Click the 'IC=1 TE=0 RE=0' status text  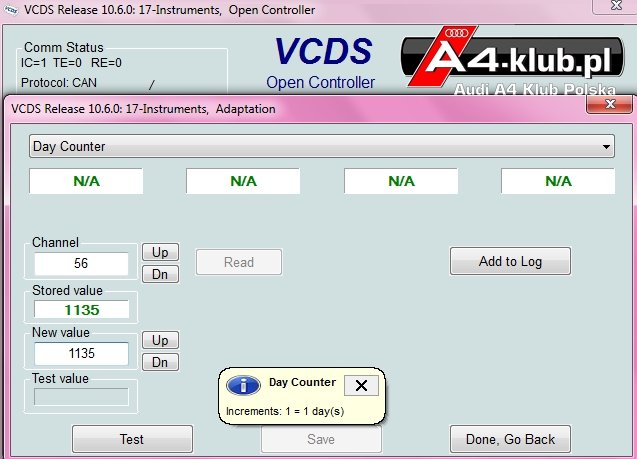pyautogui.click(x=71, y=63)
